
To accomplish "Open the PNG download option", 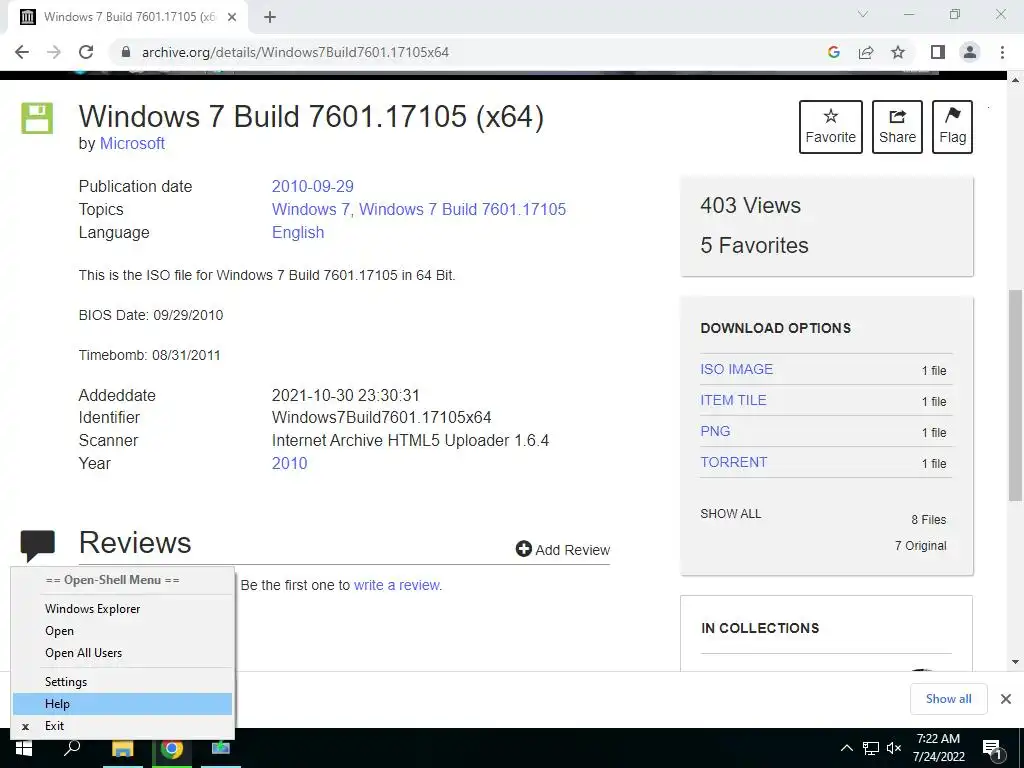I will [715, 431].
